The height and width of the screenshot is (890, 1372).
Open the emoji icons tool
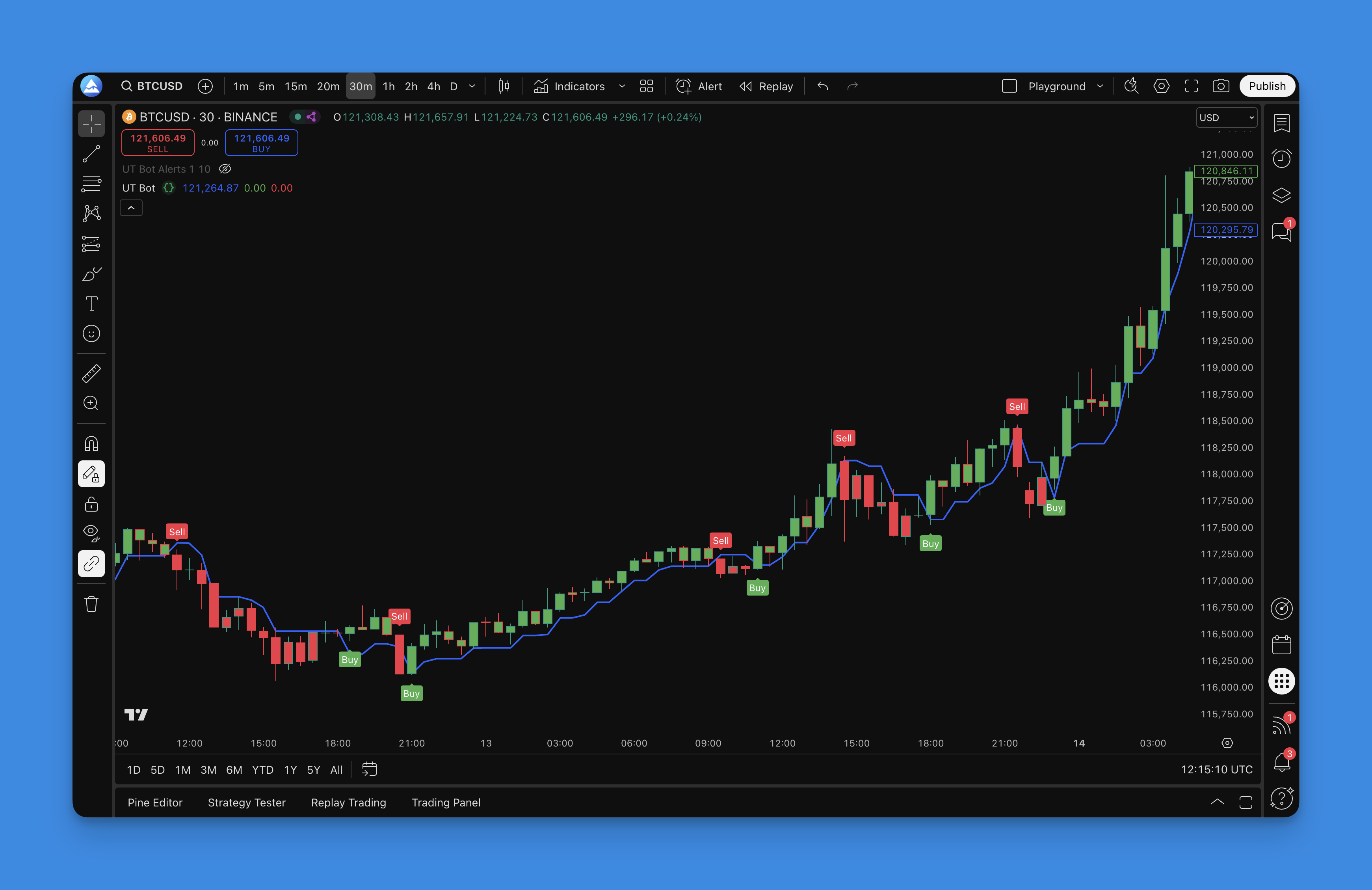91,333
